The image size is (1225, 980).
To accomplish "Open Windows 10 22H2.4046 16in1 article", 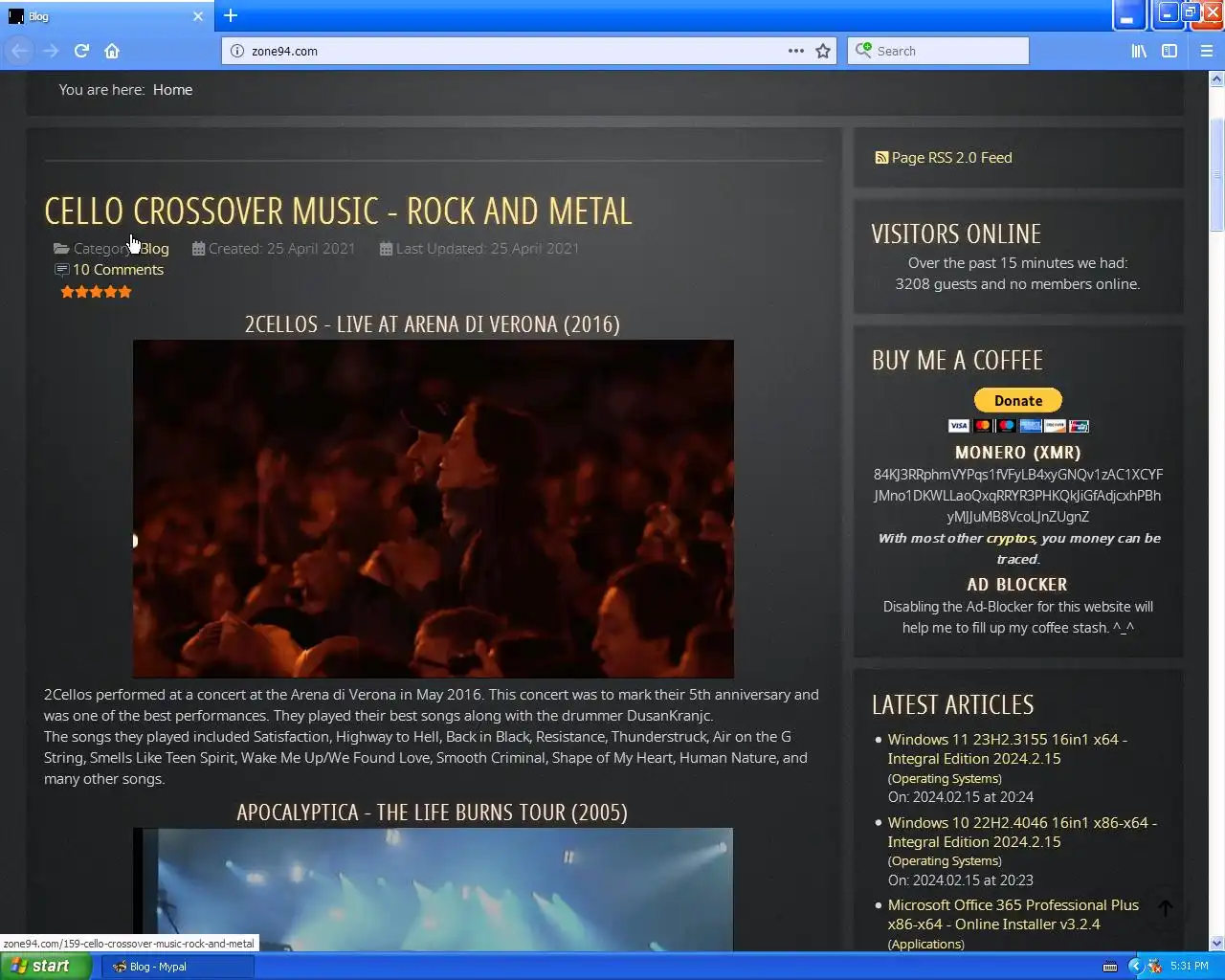I will click(1021, 833).
